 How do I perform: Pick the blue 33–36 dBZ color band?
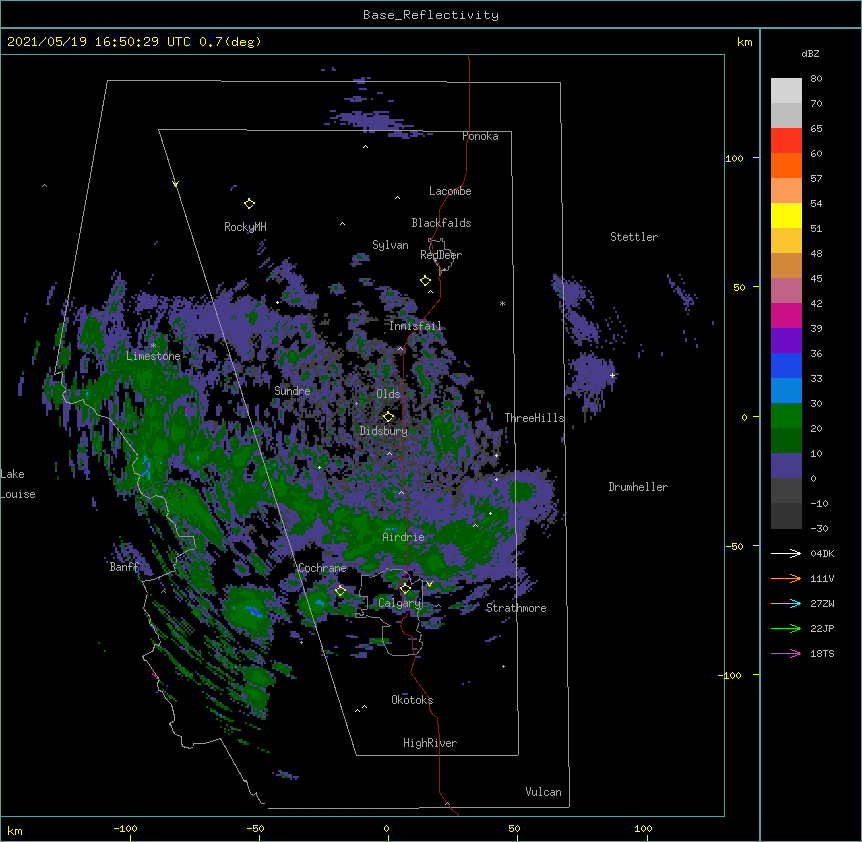point(786,366)
